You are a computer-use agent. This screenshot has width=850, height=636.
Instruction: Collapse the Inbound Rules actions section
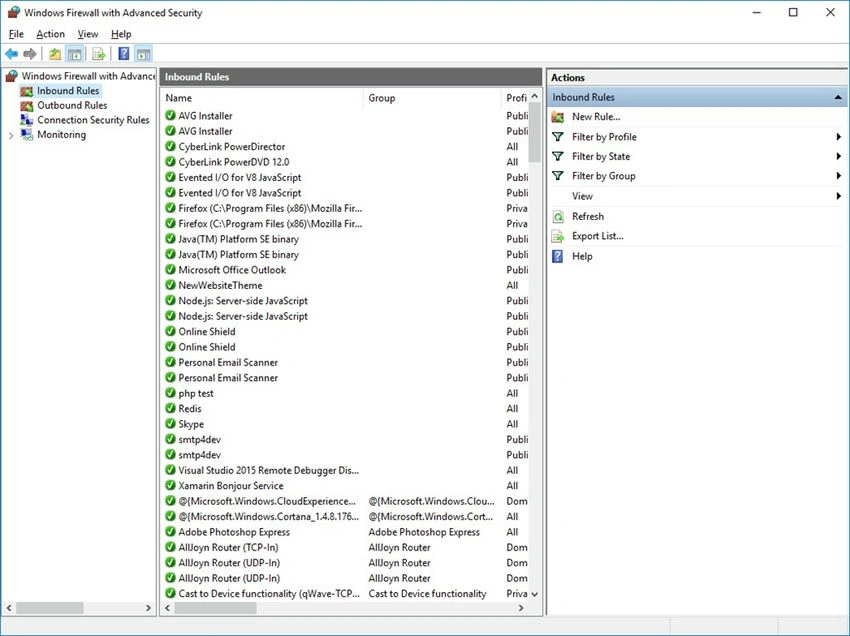(838, 97)
